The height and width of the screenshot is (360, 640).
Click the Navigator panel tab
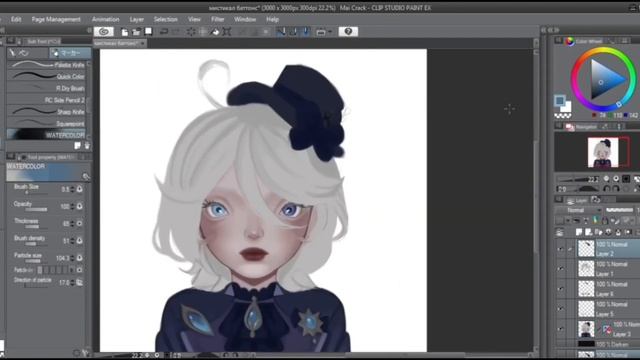pyautogui.click(x=582, y=127)
